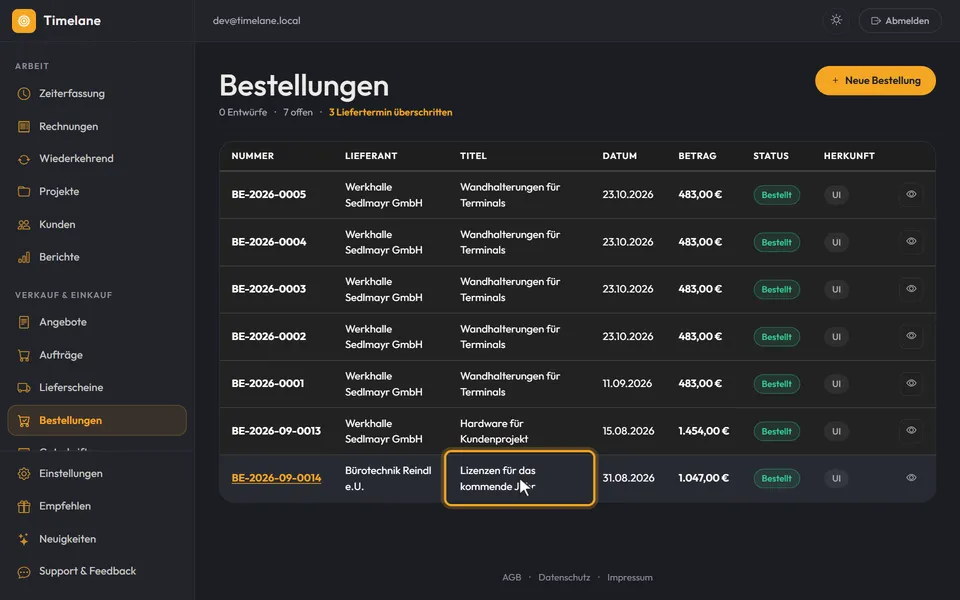
Task: Log out using the Abmelden button
Action: tap(900, 21)
